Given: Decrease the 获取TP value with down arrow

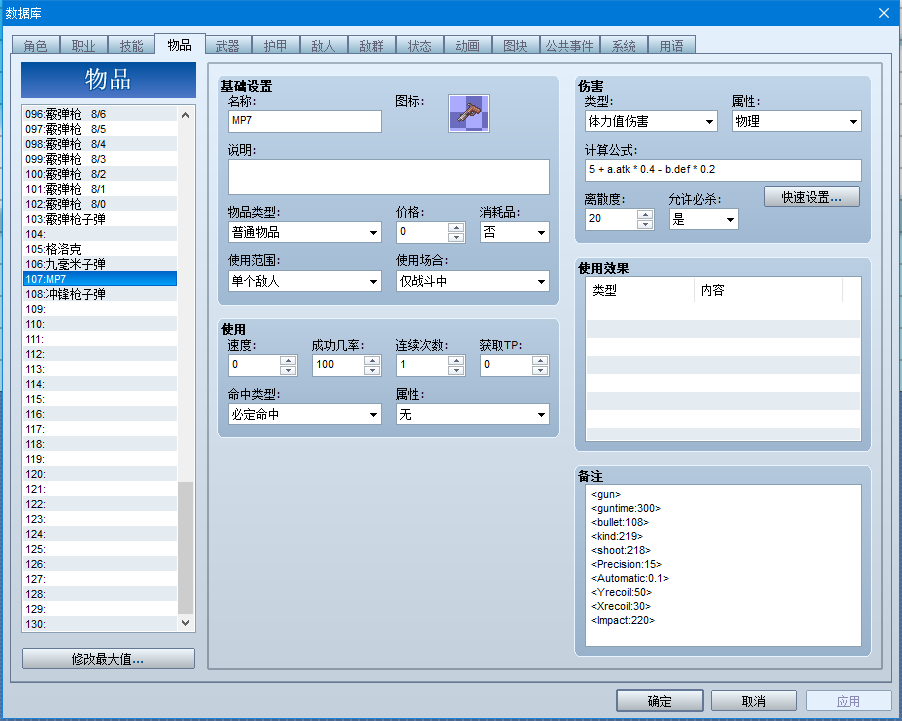Looking at the screenshot, I should coord(540,371).
